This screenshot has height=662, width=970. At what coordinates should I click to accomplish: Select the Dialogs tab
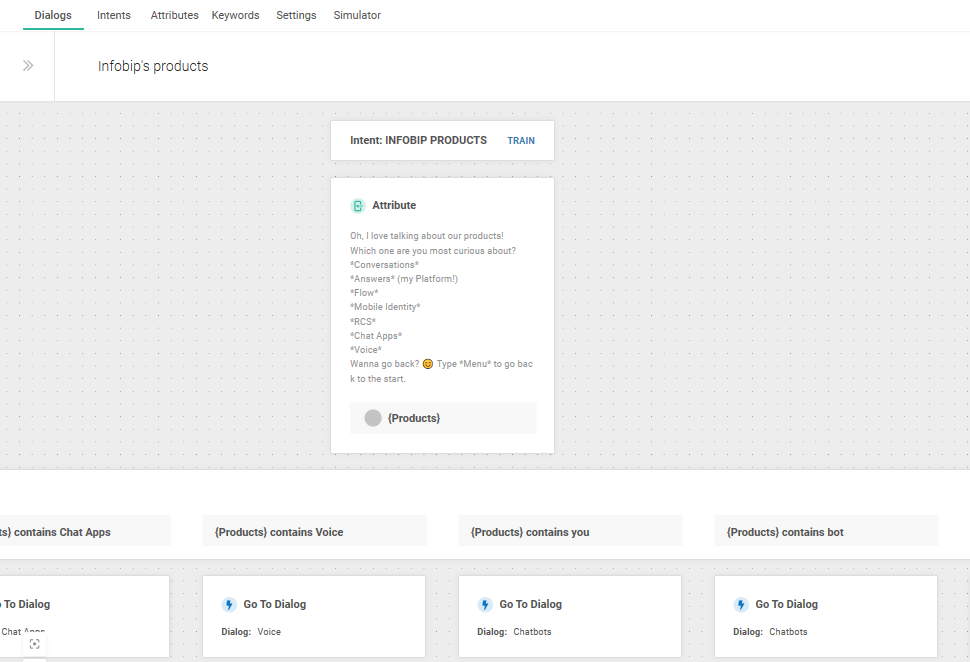click(53, 16)
